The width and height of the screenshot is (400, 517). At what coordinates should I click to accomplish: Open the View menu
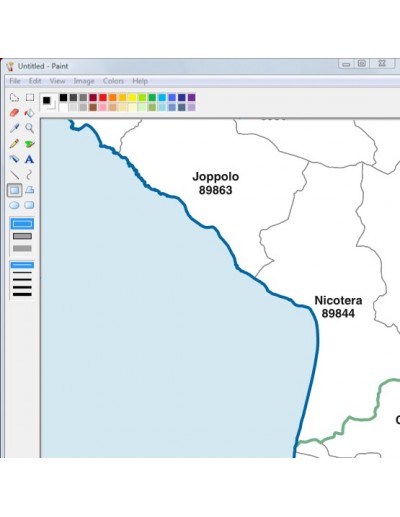[x=57, y=81]
